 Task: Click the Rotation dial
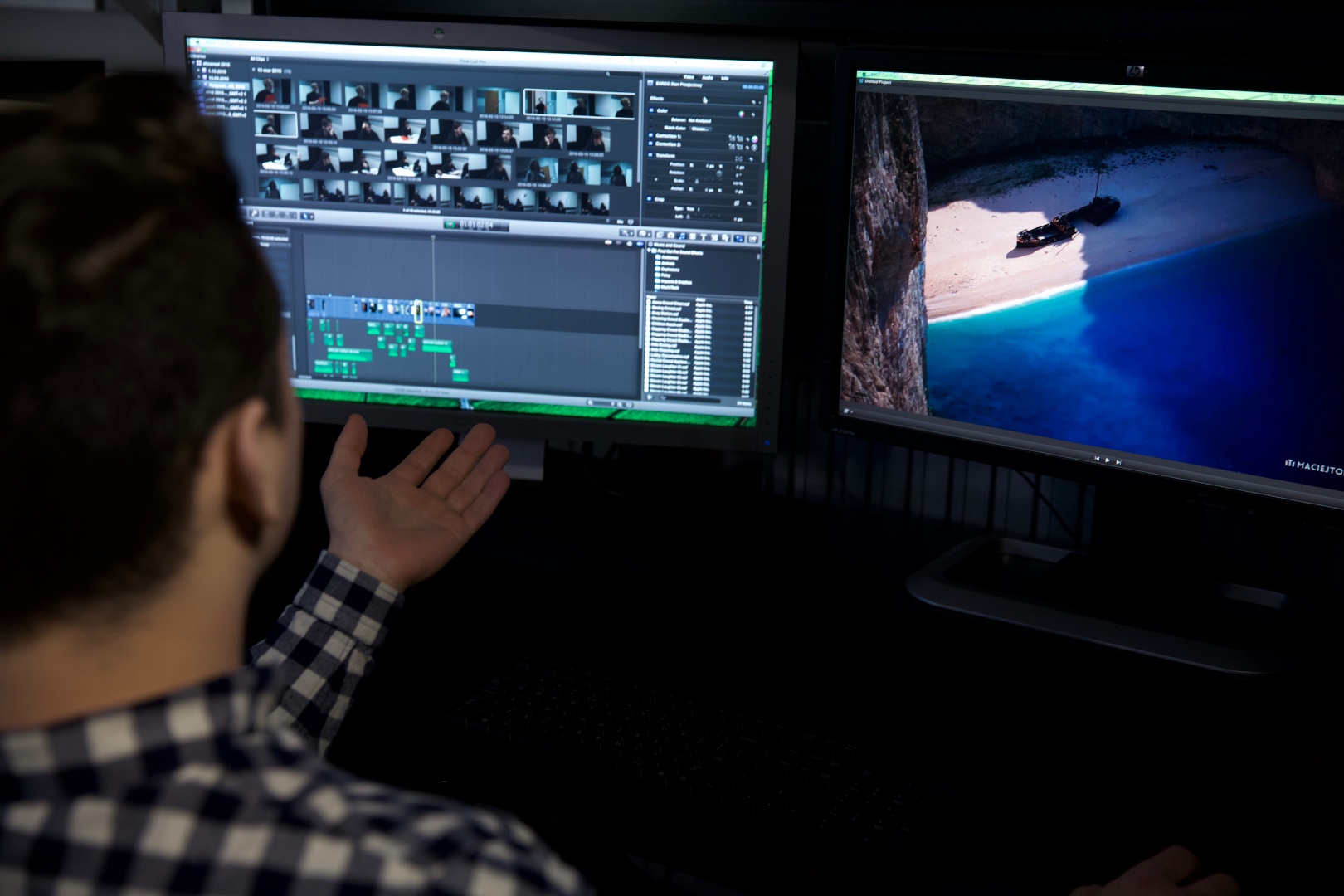(719, 173)
